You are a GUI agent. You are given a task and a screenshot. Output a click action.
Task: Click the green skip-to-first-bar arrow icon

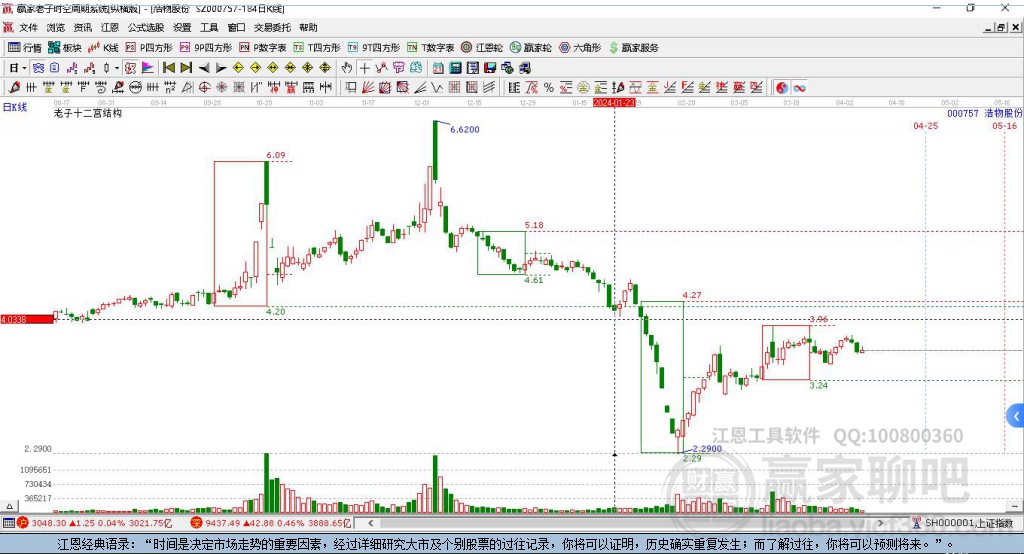coord(168,68)
